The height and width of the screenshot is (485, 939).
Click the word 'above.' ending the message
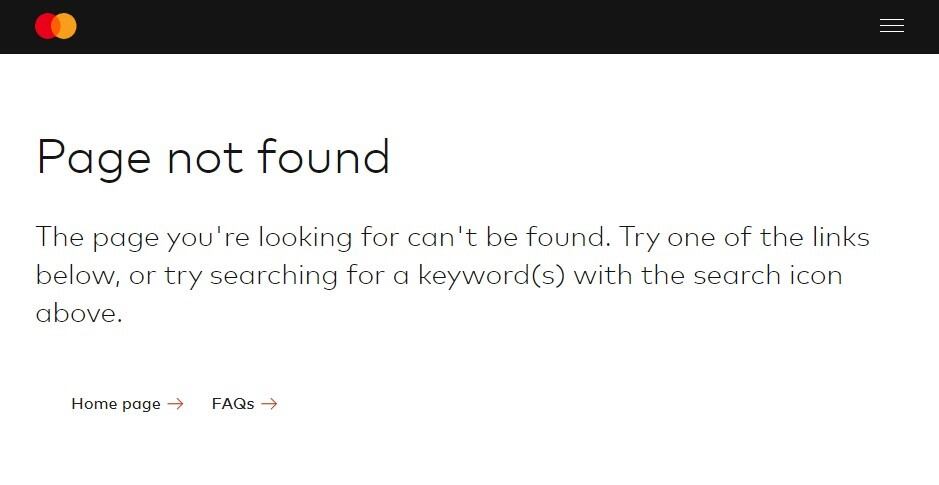click(79, 313)
